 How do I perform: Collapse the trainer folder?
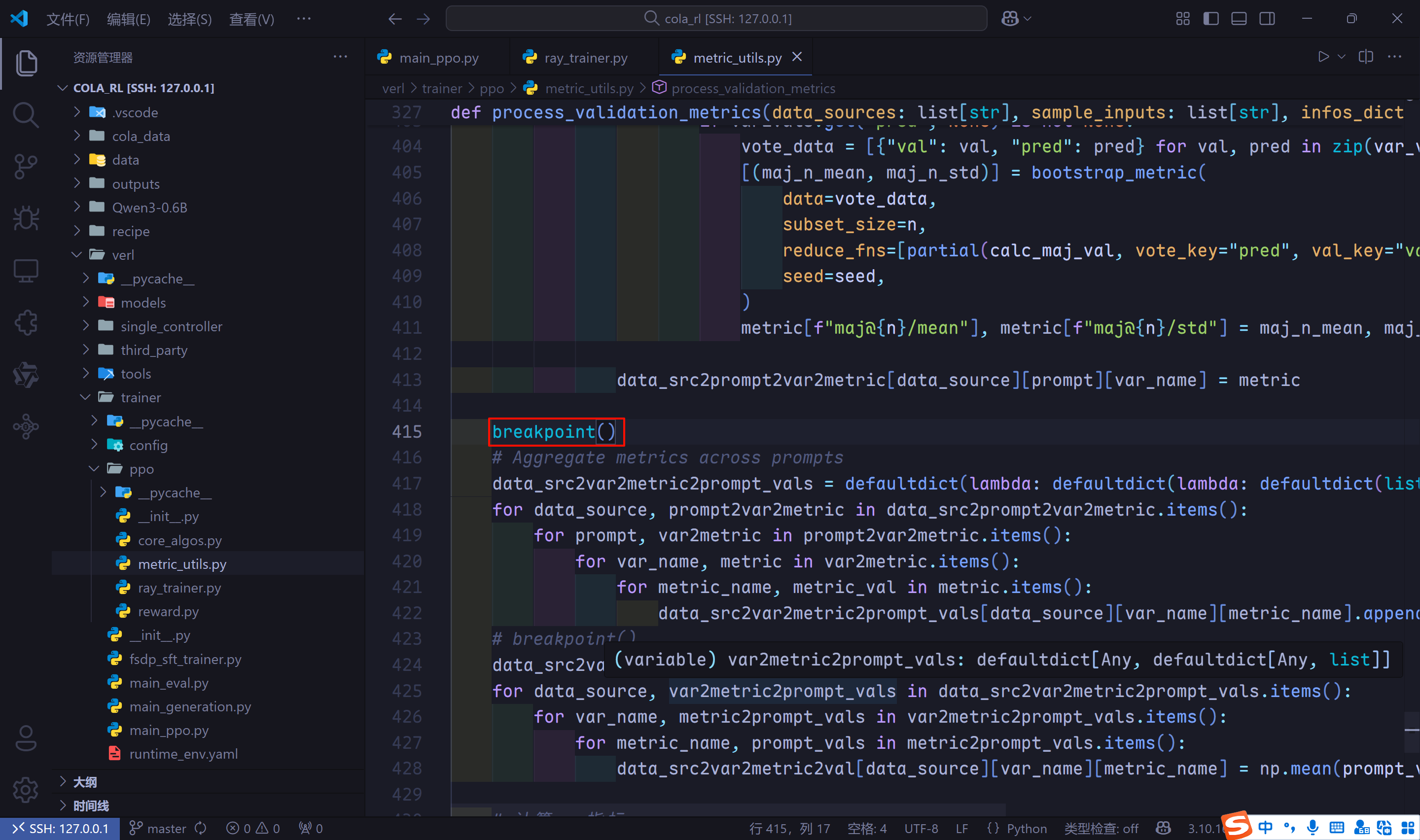point(141,397)
